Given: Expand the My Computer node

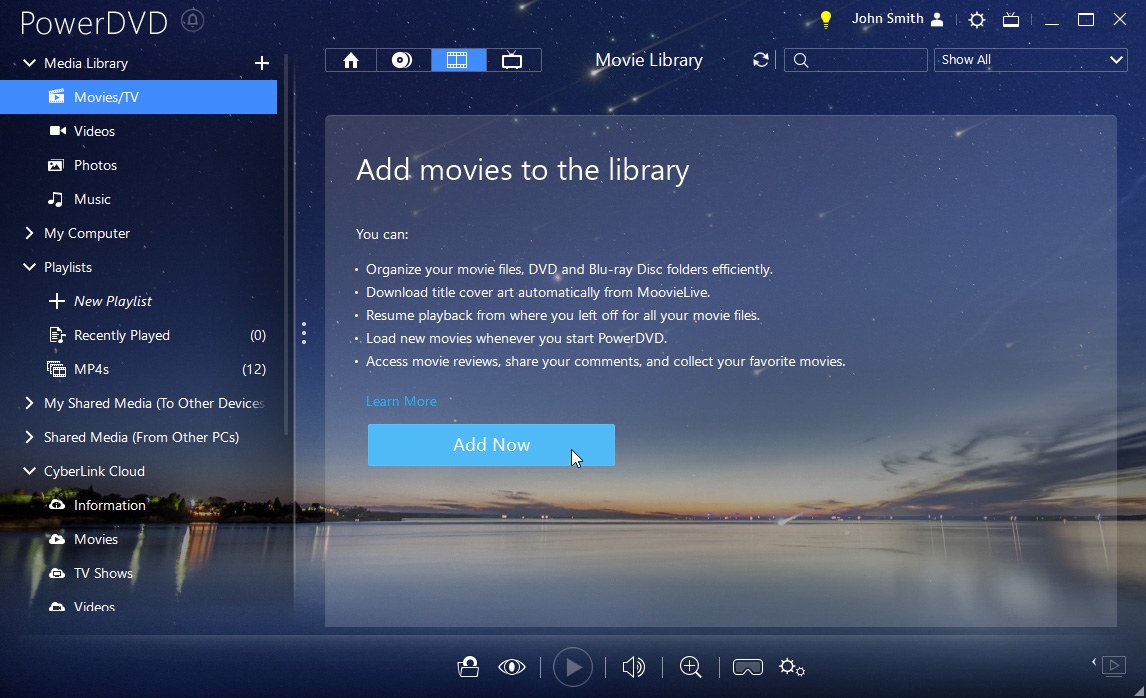Looking at the screenshot, I should point(29,233).
